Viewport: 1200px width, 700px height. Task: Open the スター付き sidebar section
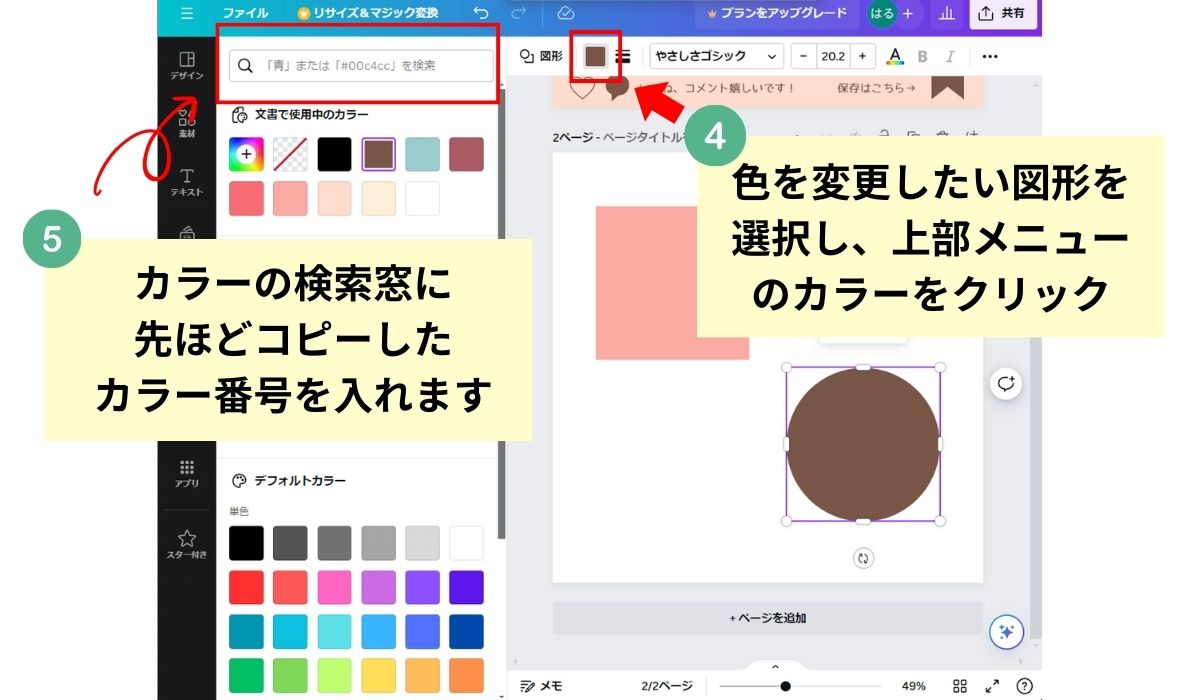pos(186,544)
